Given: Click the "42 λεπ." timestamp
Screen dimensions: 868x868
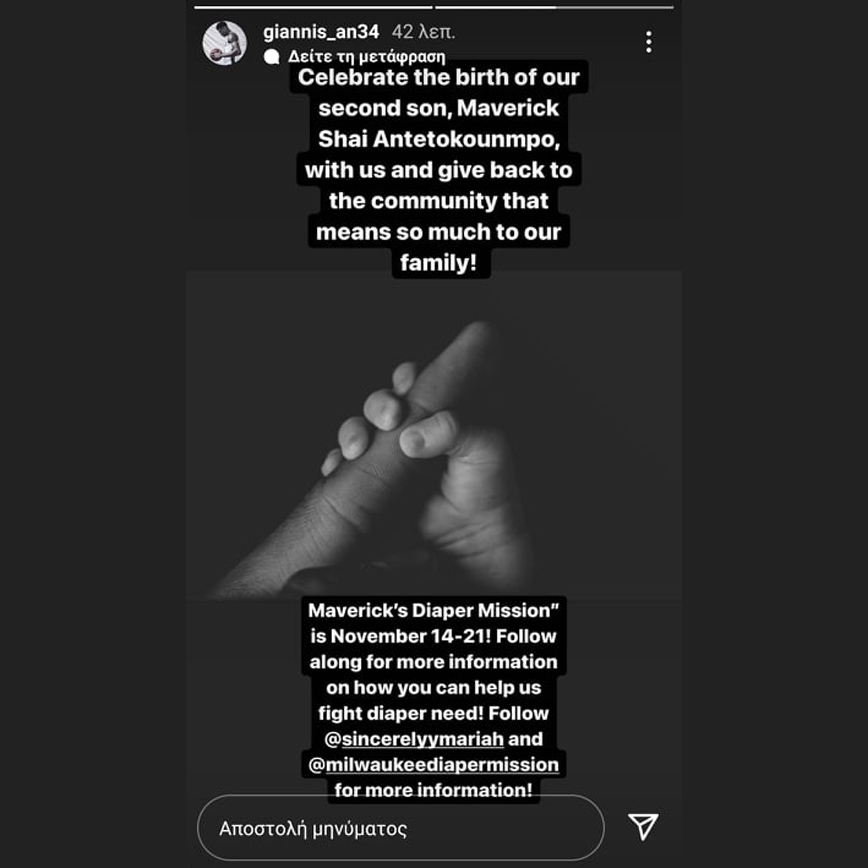Looking at the screenshot, I should pos(423,32).
